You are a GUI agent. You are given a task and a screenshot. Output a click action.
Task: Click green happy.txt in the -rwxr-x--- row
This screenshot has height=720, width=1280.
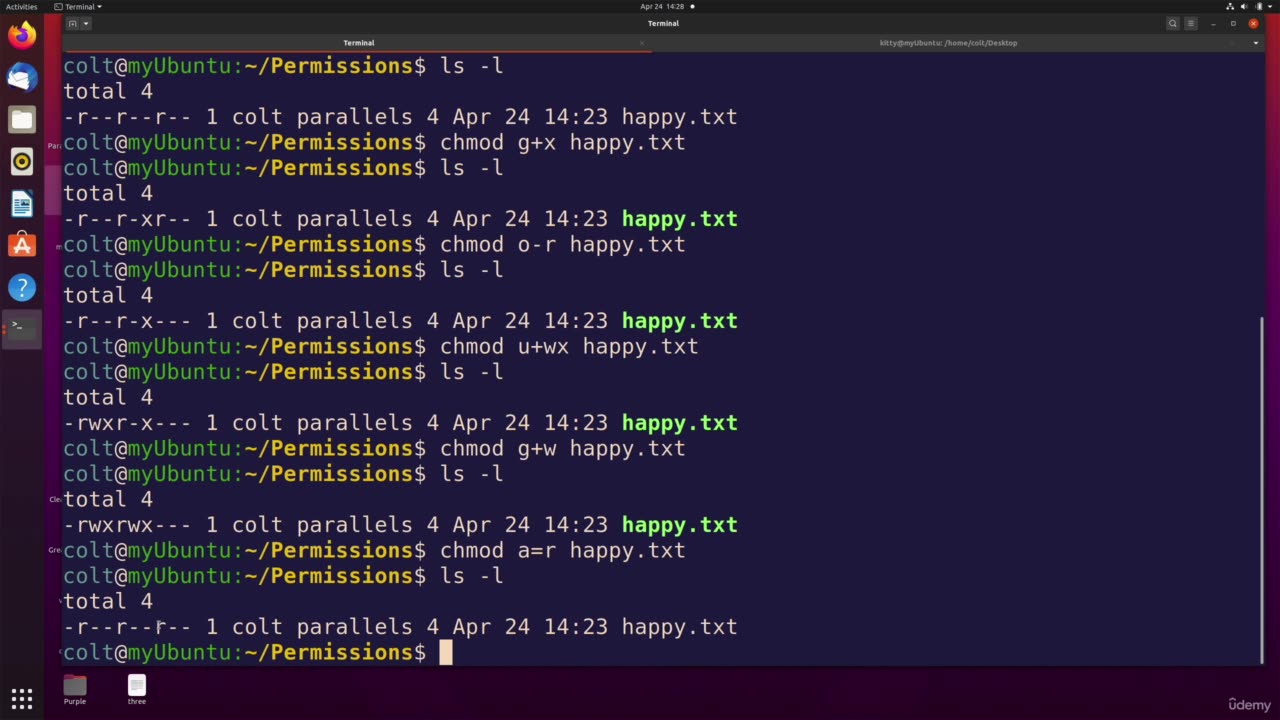[x=679, y=423]
